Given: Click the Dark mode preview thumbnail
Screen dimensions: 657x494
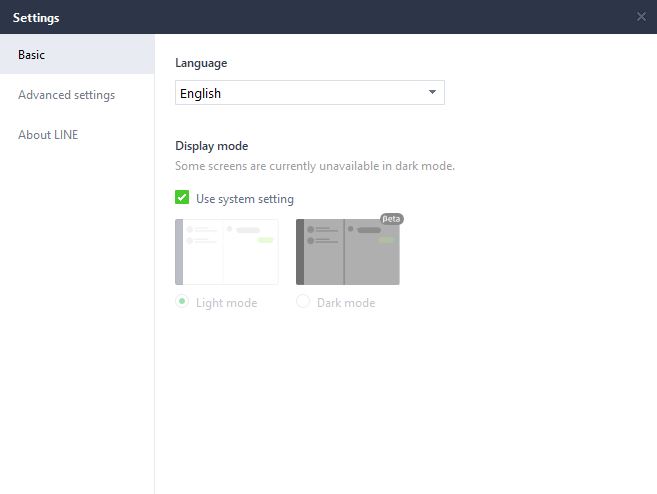Looking at the screenshot, I should (x=348, y=252).
